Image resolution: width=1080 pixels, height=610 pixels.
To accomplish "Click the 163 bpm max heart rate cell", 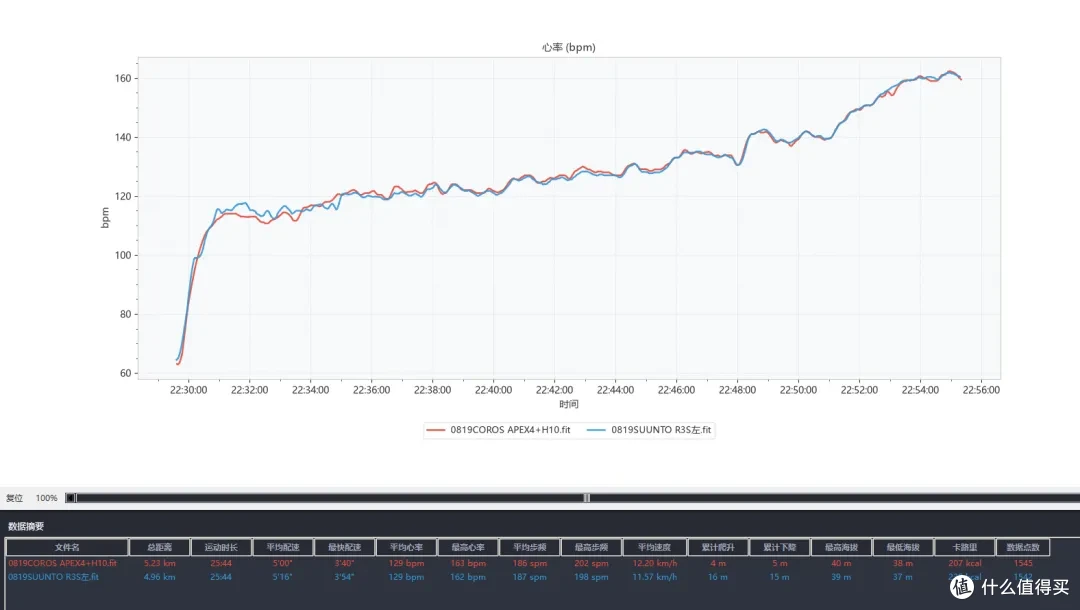I will coord(468,563).
